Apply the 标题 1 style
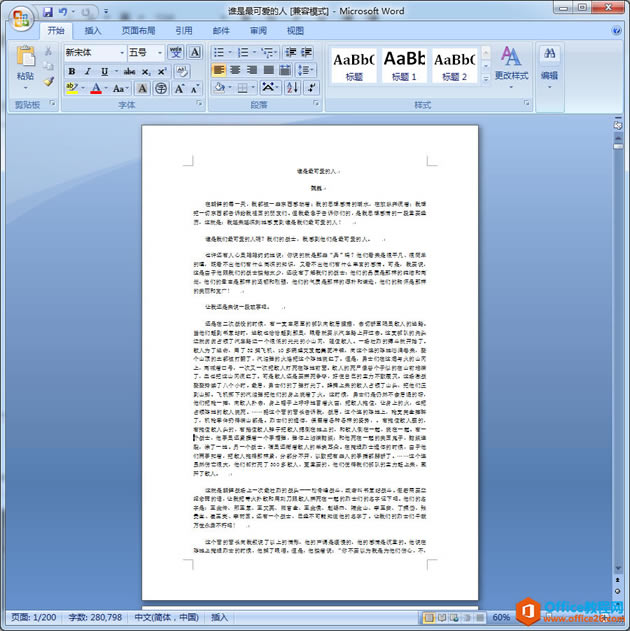 (x=404, y=66)
